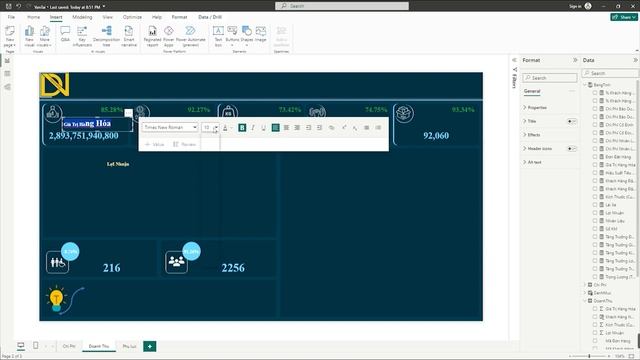Open the Buttons gallery

(x=232, y=36)
